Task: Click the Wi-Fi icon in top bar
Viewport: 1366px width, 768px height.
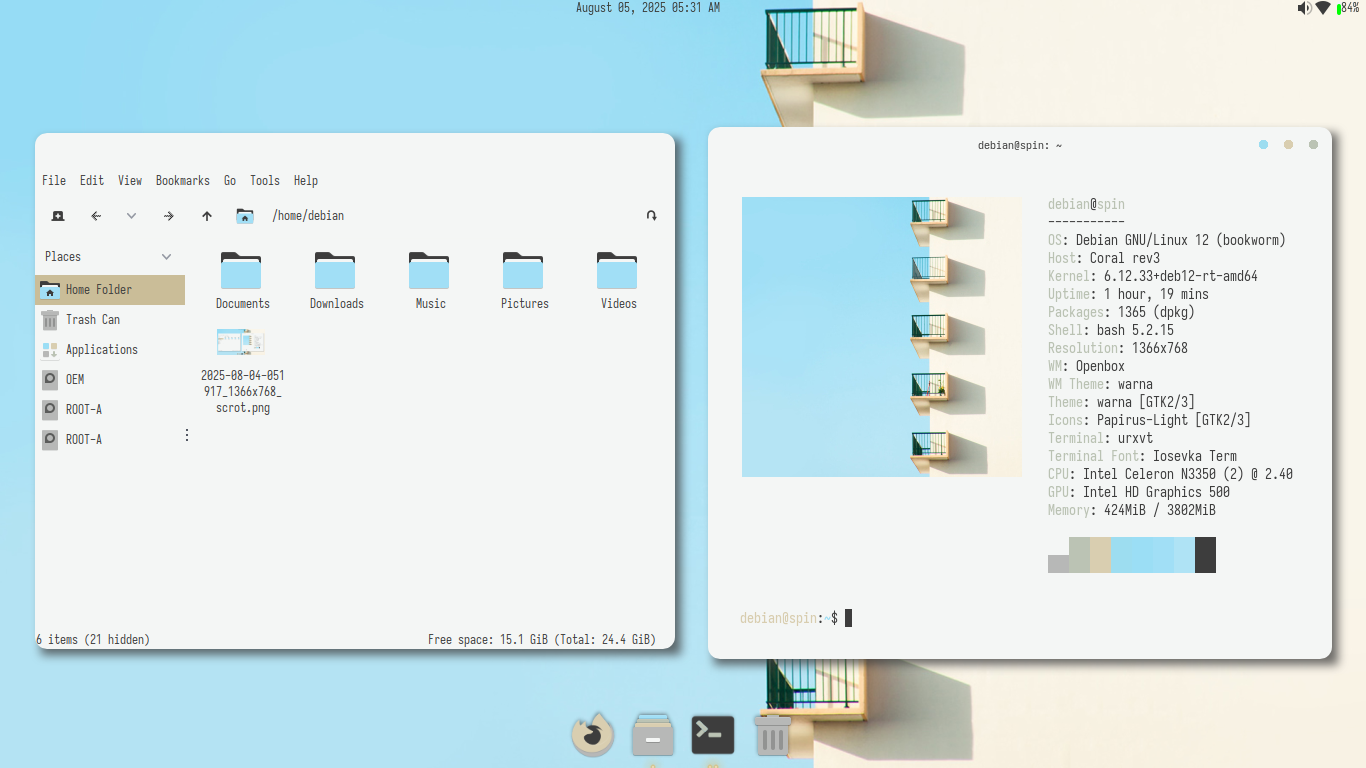Action: [x=1323, y=8]
